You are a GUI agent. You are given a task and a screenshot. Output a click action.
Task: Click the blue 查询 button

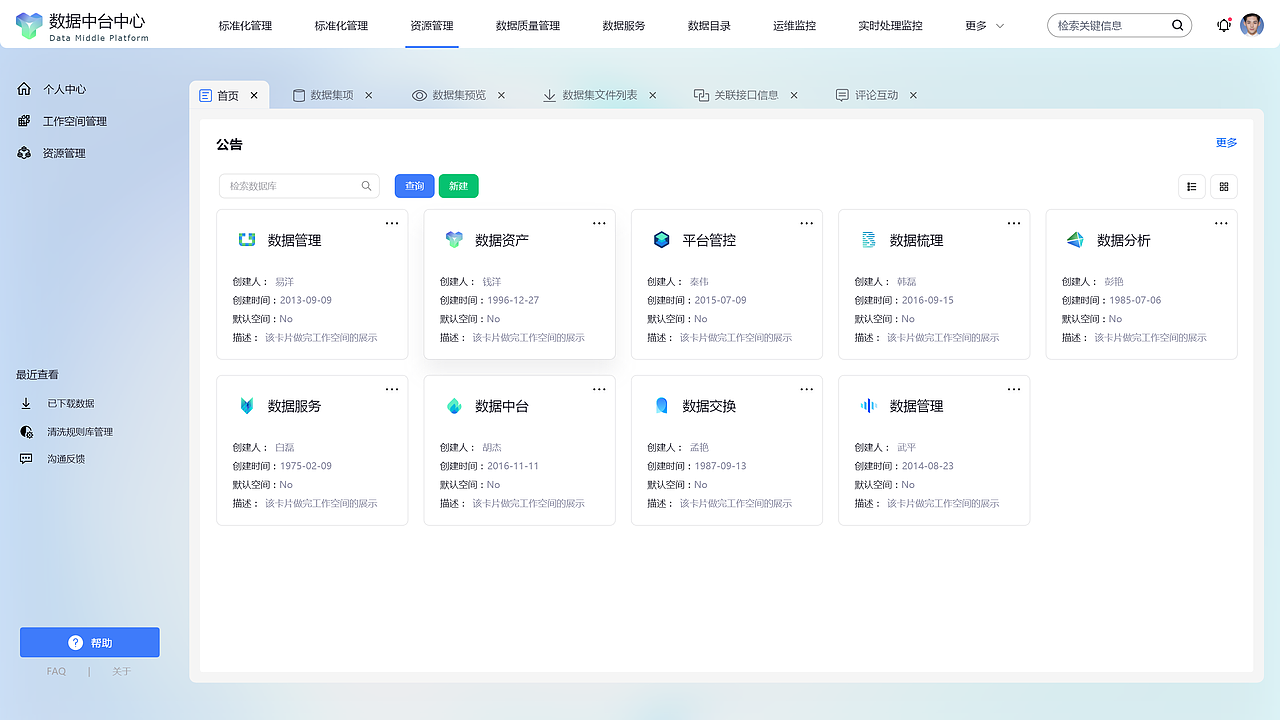tap(415, 186)
